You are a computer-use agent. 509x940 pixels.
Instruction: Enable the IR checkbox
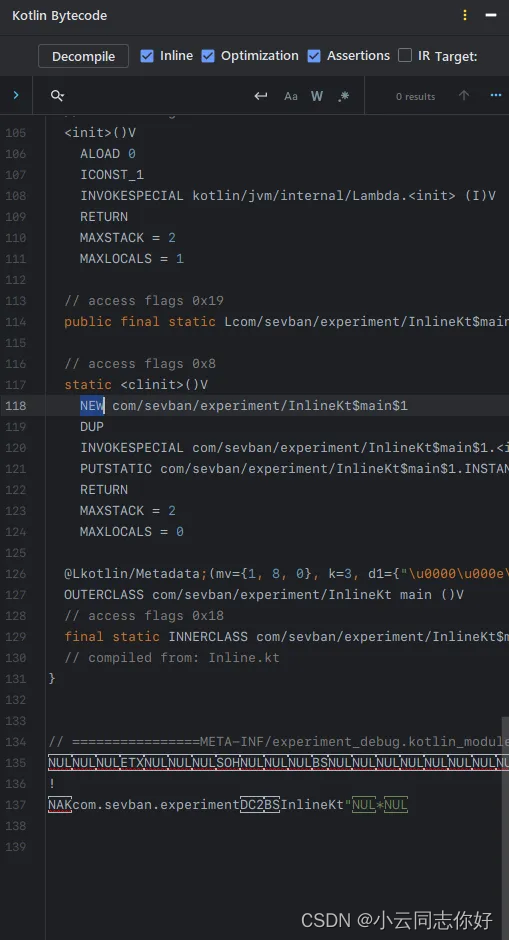(405, 56)
